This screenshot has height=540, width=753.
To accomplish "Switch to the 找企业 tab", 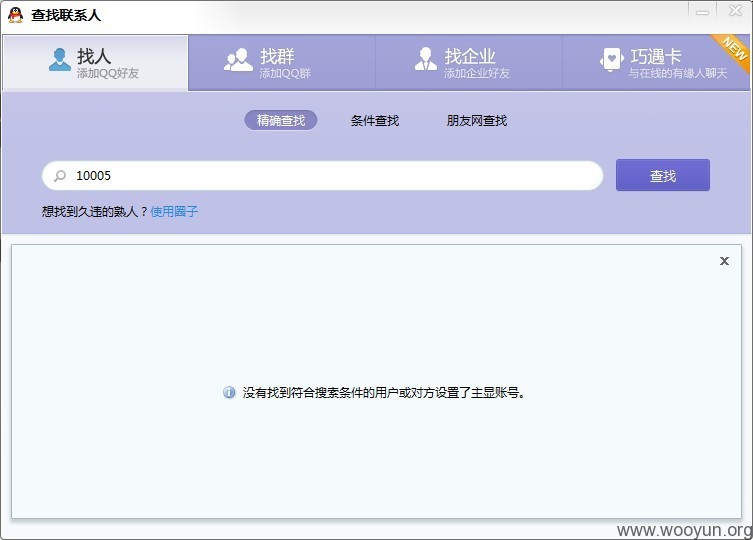I will (x=469, y=62).
